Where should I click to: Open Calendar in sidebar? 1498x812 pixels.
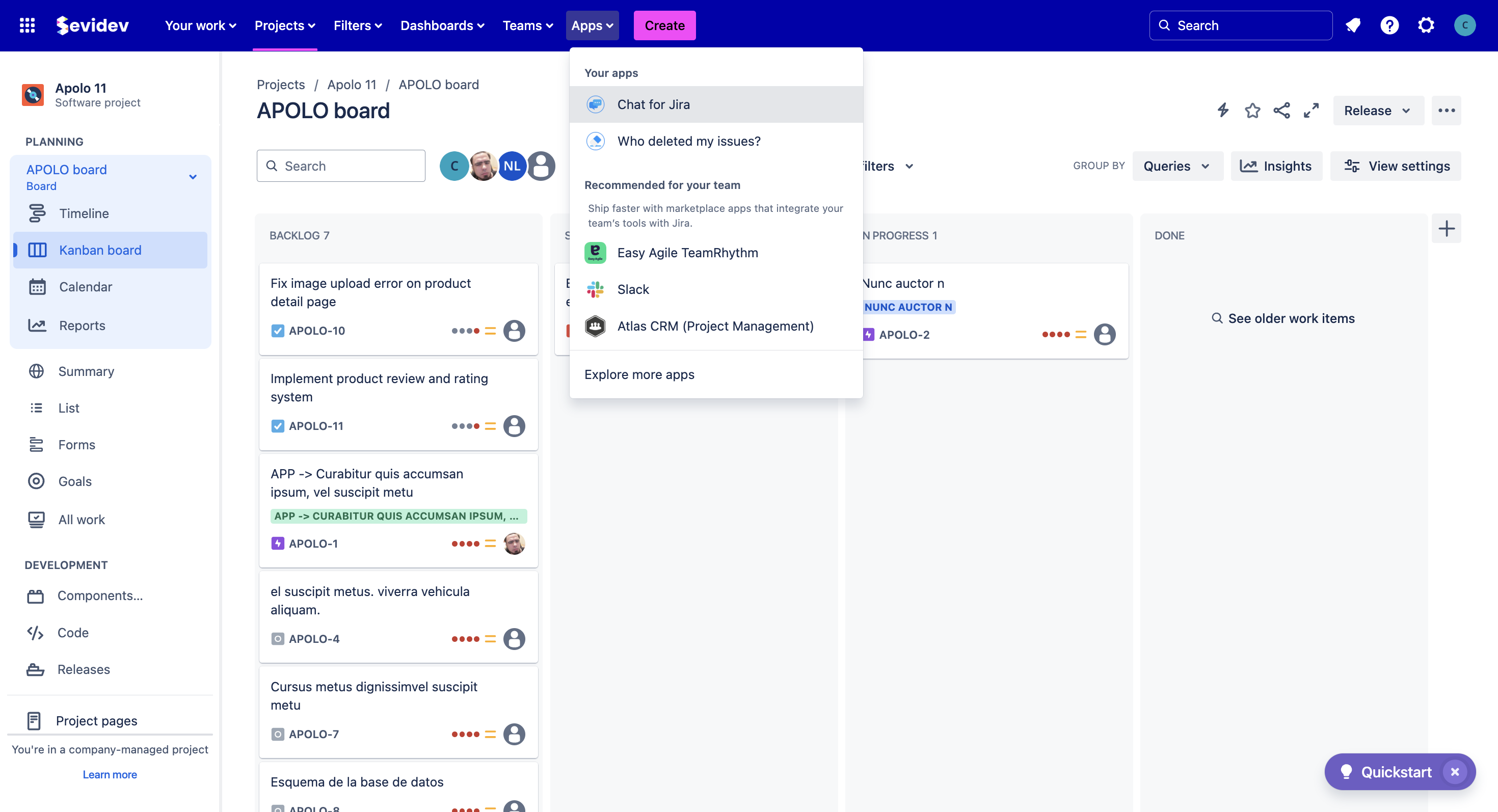[x=110, y=287]
